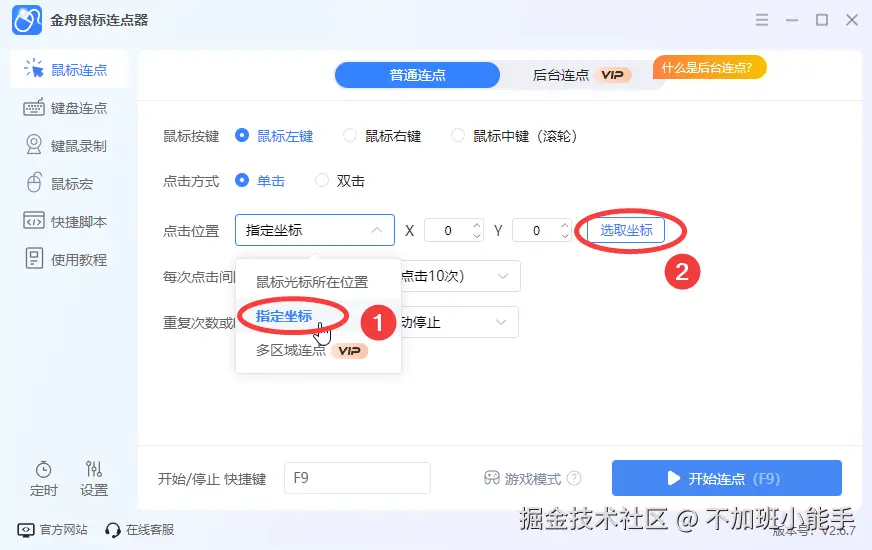Switch to 普通连点 tab
The width and height of the screenshot is (872, 550).
click(417, 75)
